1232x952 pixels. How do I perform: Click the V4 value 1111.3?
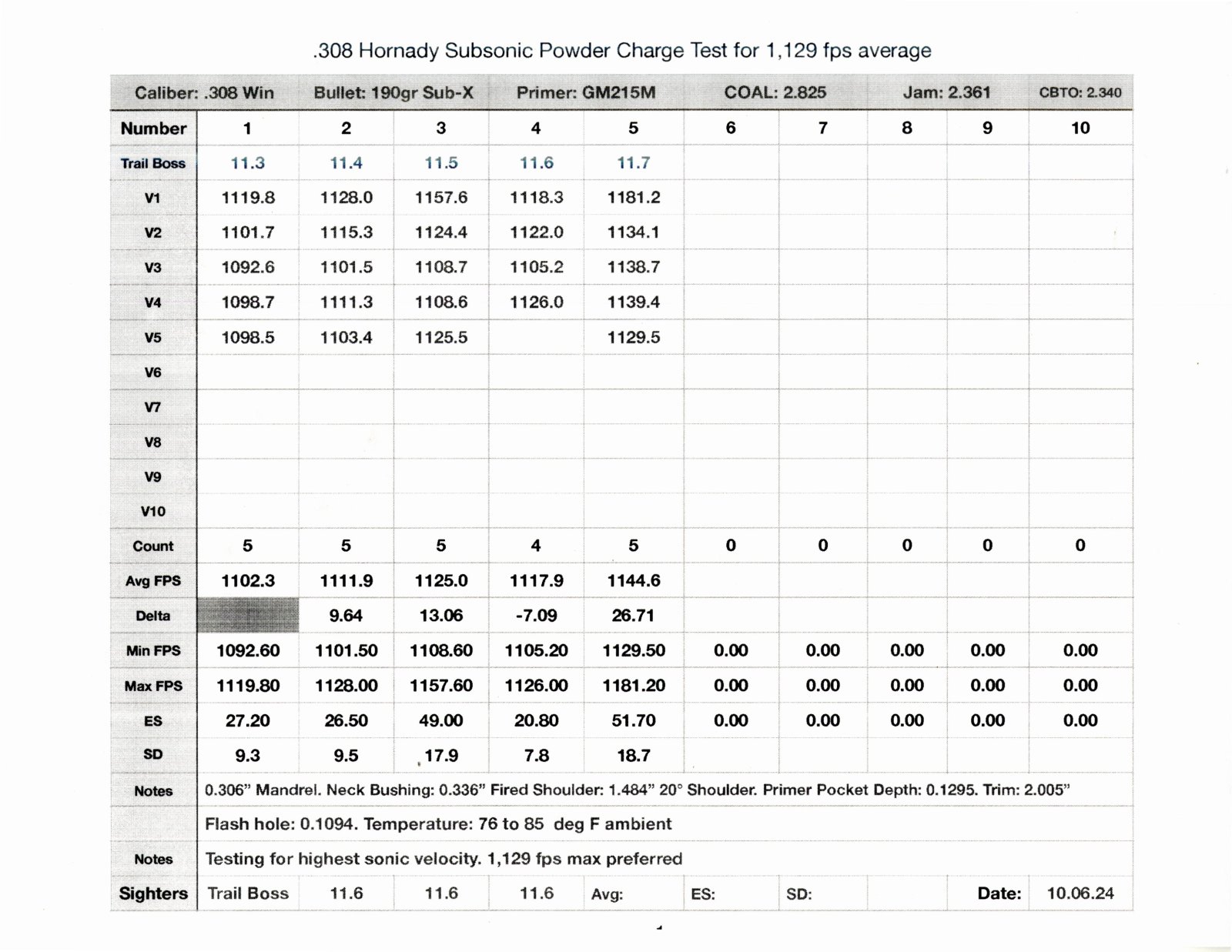pyautogui.click(x=346, y=302)
